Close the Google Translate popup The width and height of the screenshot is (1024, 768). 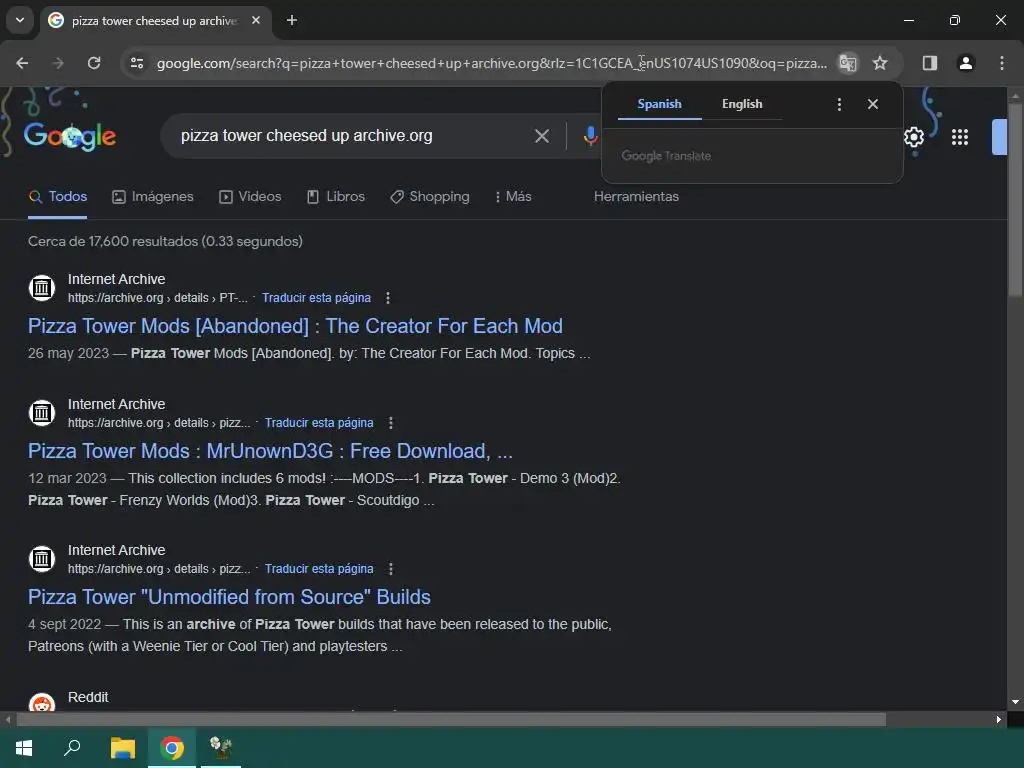point(872,104)
